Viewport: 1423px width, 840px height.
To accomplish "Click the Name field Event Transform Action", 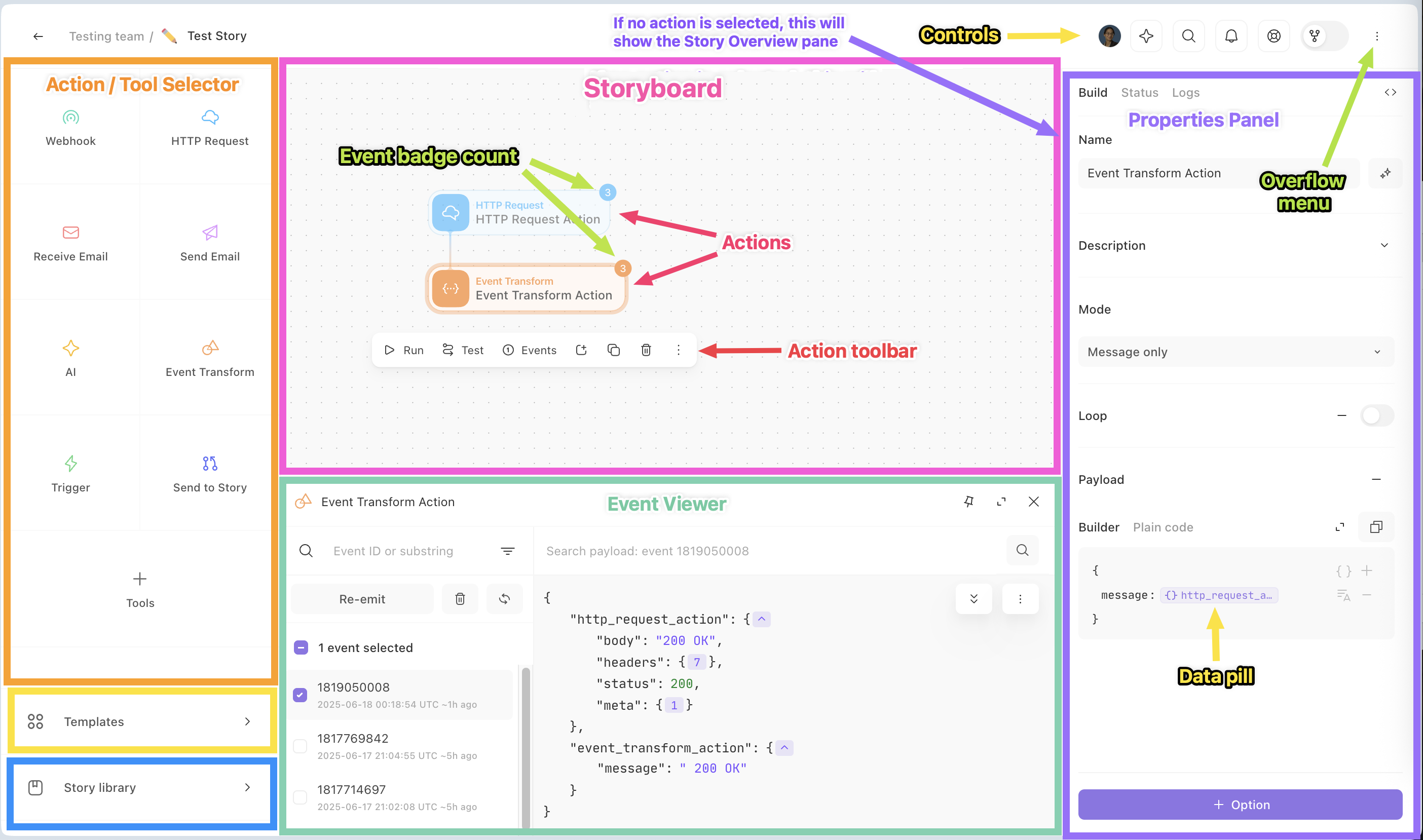I will click(1218, 173).
